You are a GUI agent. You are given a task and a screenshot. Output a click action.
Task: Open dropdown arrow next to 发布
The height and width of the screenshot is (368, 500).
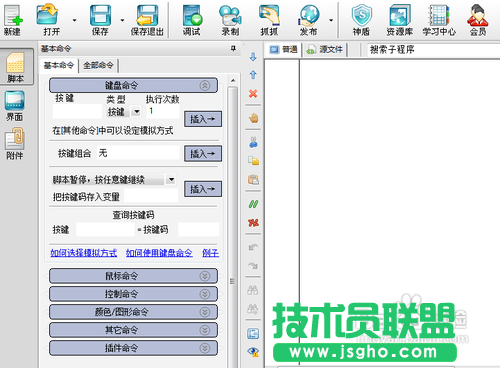pyautogui.click(x=331, y=20)
